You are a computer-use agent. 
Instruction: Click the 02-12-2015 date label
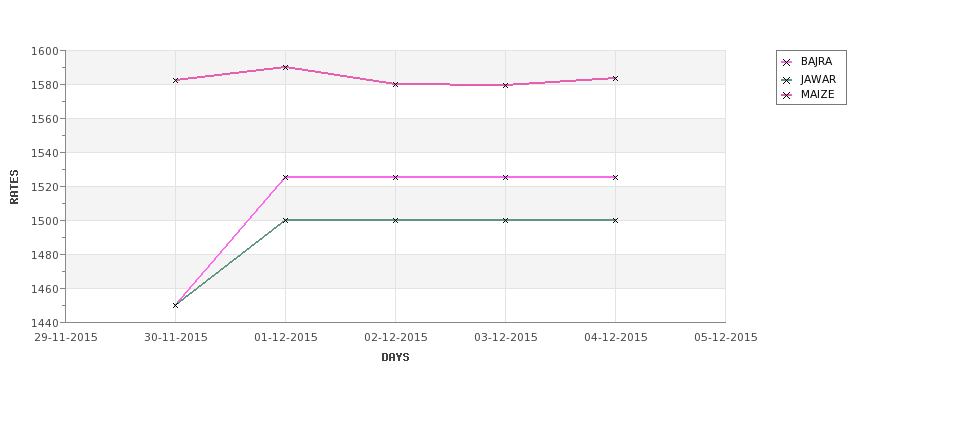[395, 338]
